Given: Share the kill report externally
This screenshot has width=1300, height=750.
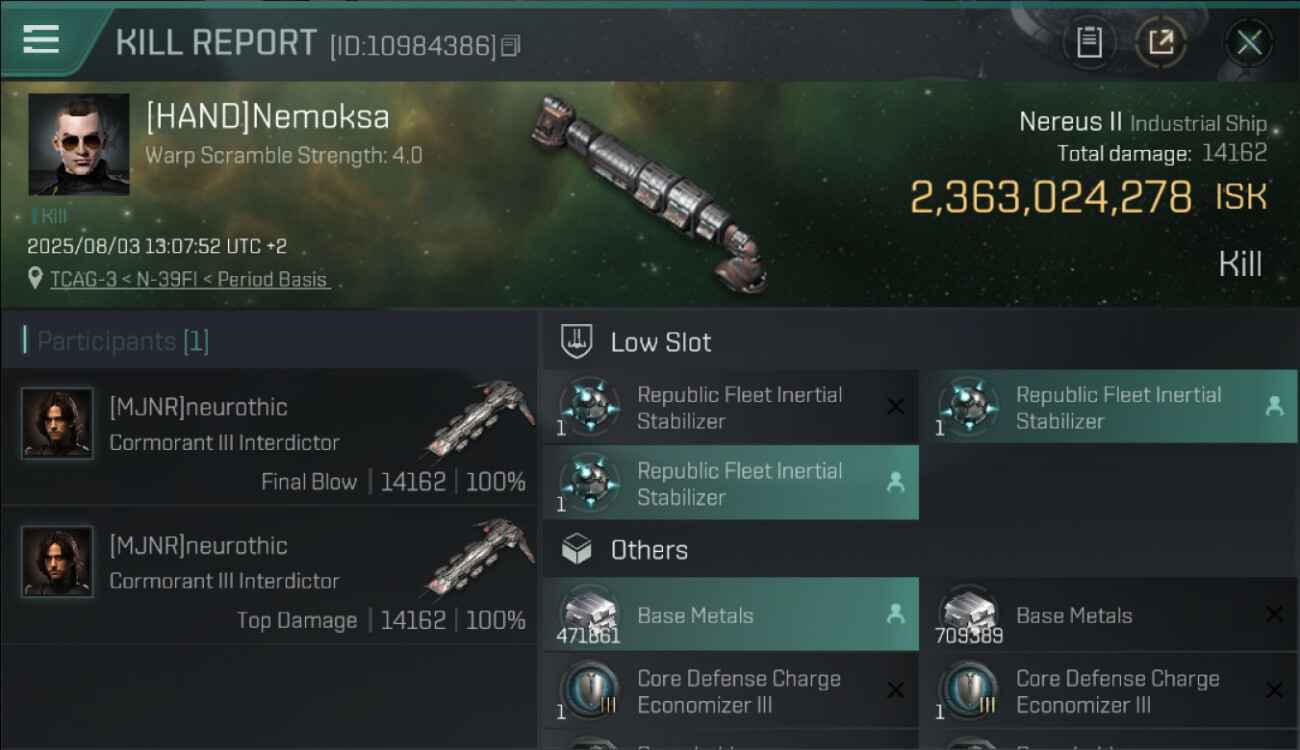Looking at the screenshot, I should 1160,42.
